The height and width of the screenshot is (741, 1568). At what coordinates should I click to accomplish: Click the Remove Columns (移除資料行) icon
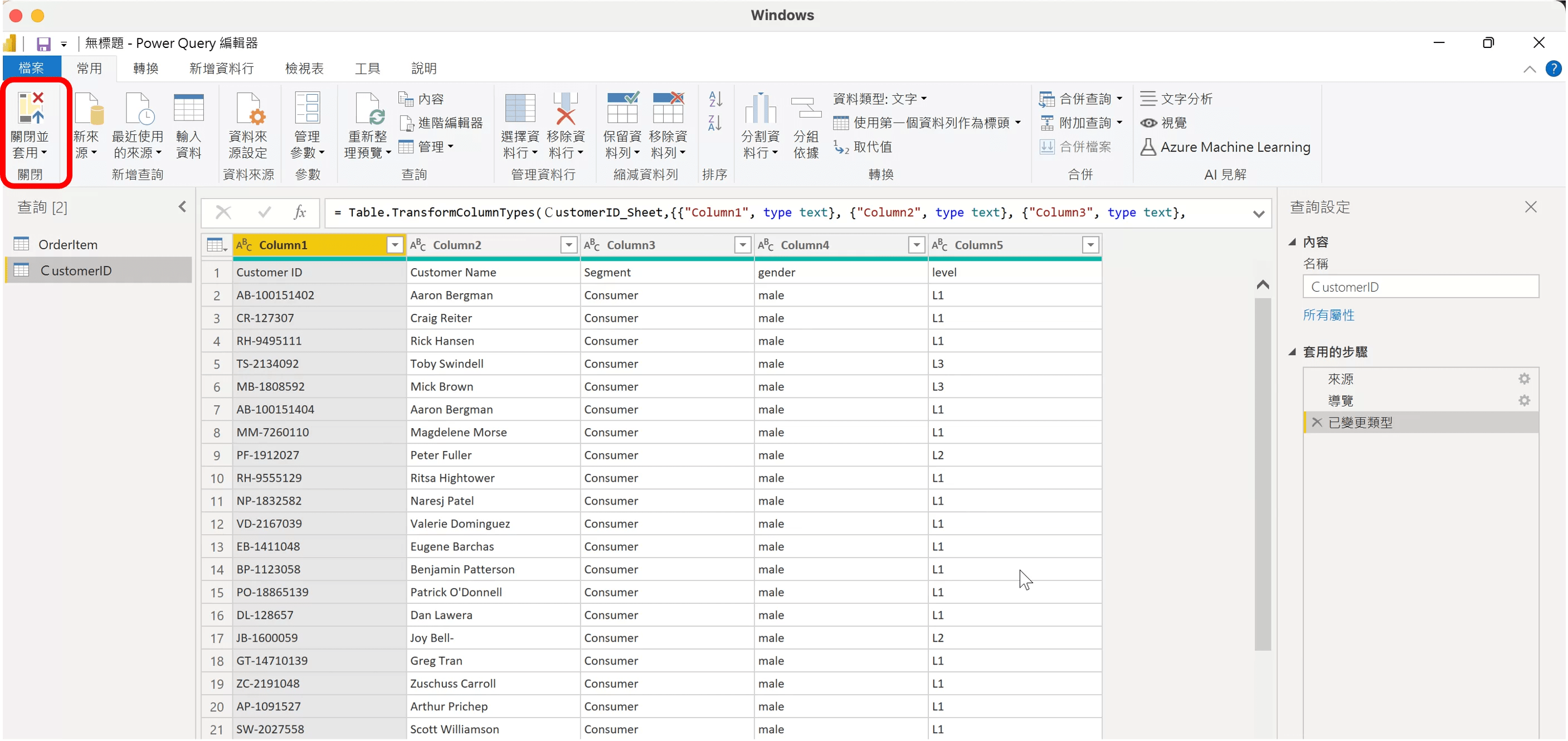click(x=566, y=110)
